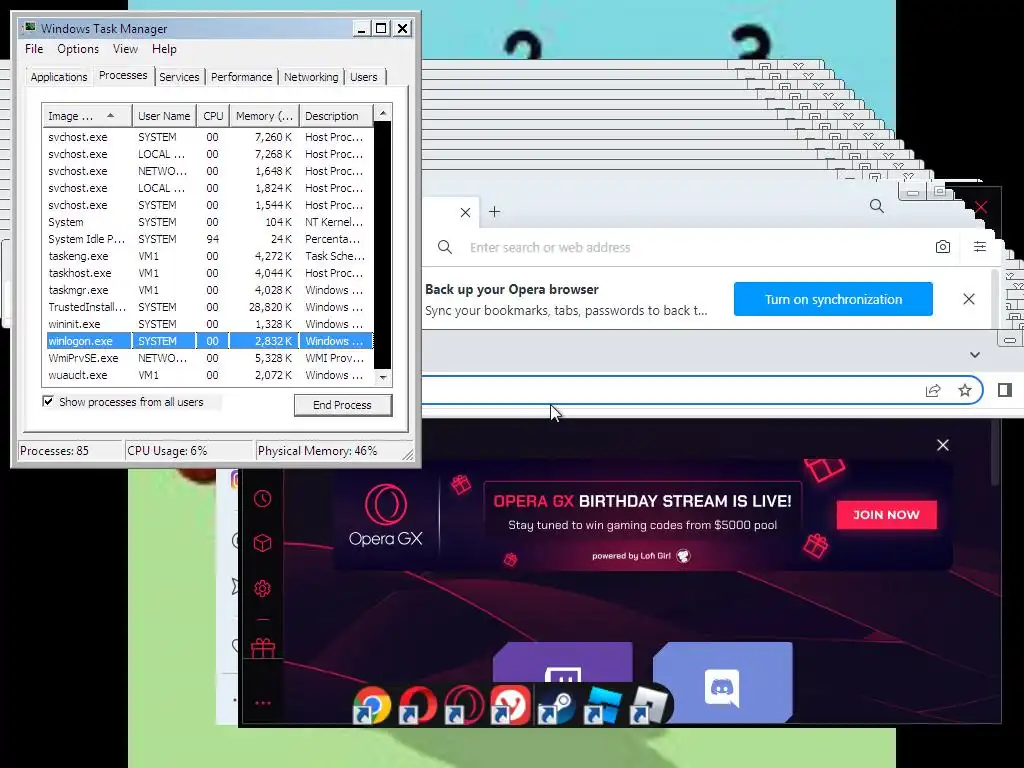Viewport: 1024px width, 768px height.
Task: Sort by User Name column header
Action: coord(164,116)
